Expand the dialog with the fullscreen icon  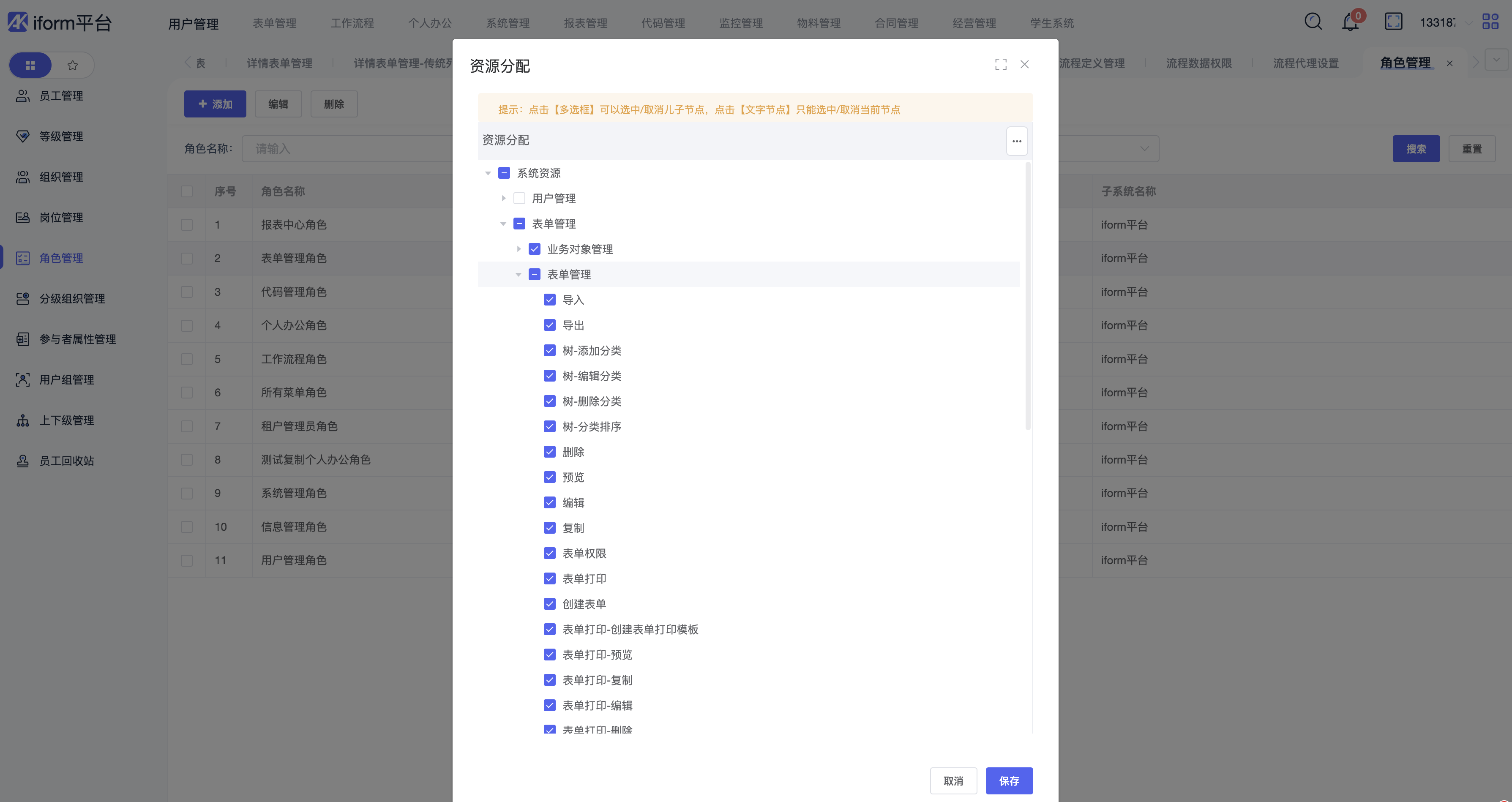pos(1001,64)
